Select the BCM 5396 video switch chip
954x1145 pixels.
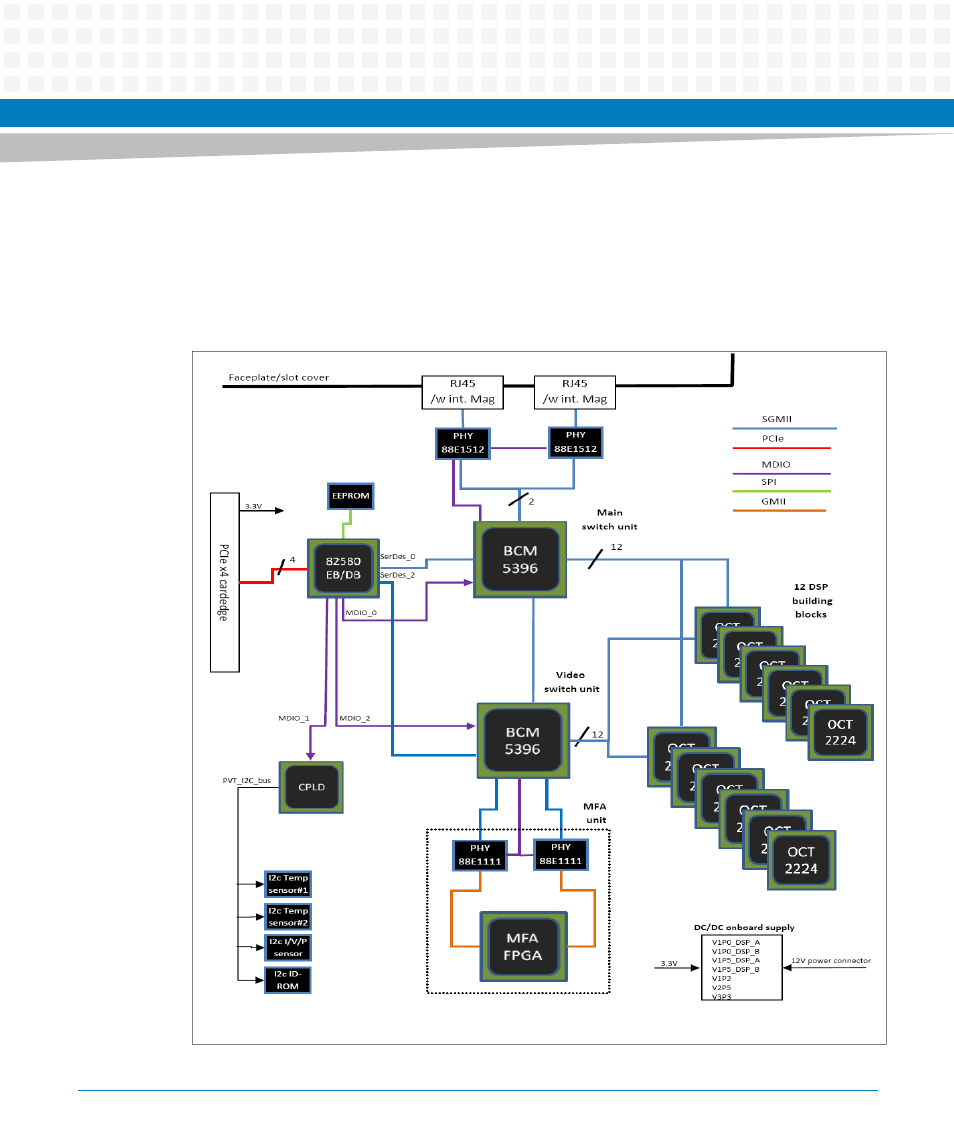click(x=523, y=740)
